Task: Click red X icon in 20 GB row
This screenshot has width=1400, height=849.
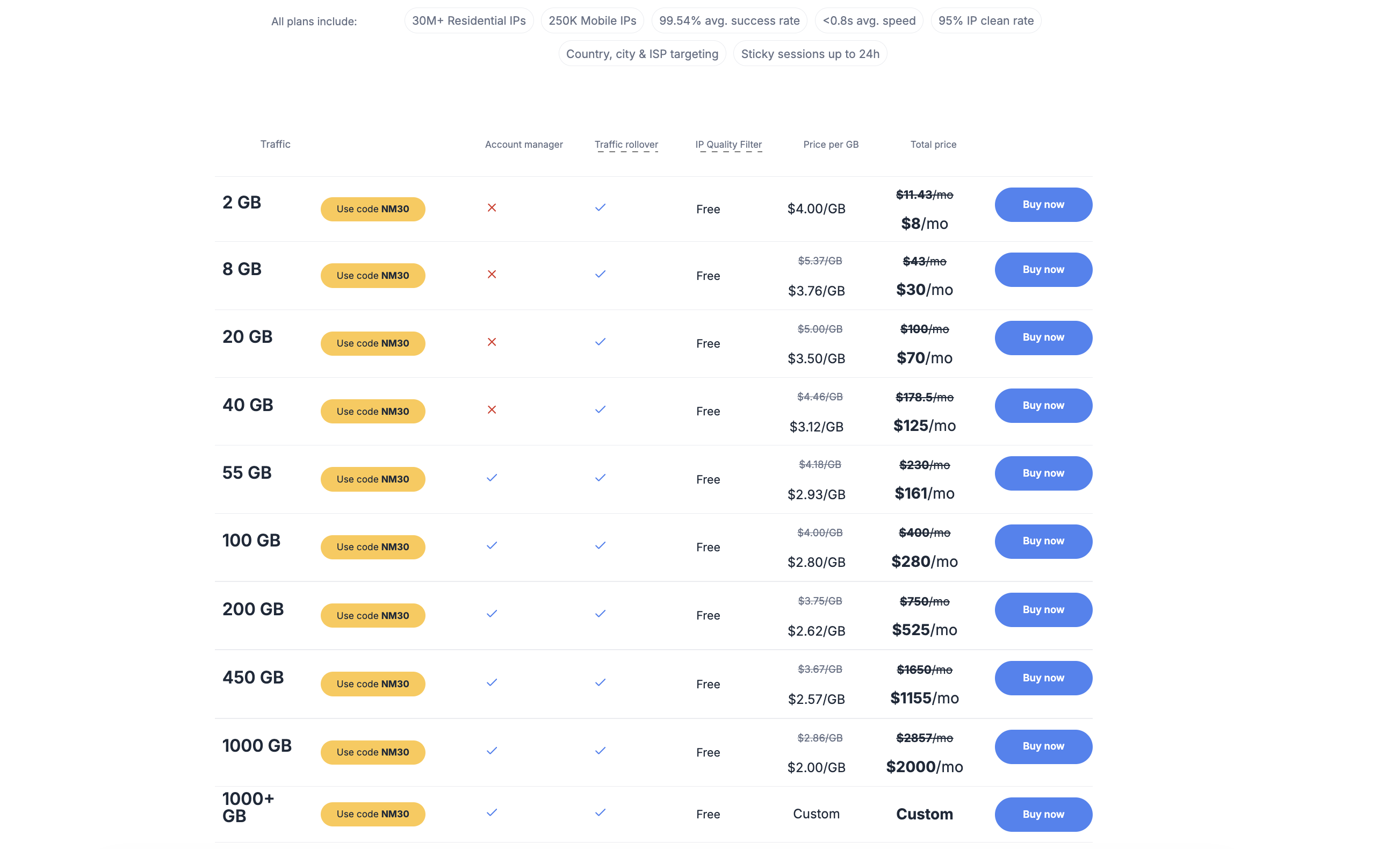Action: point(492,342)
